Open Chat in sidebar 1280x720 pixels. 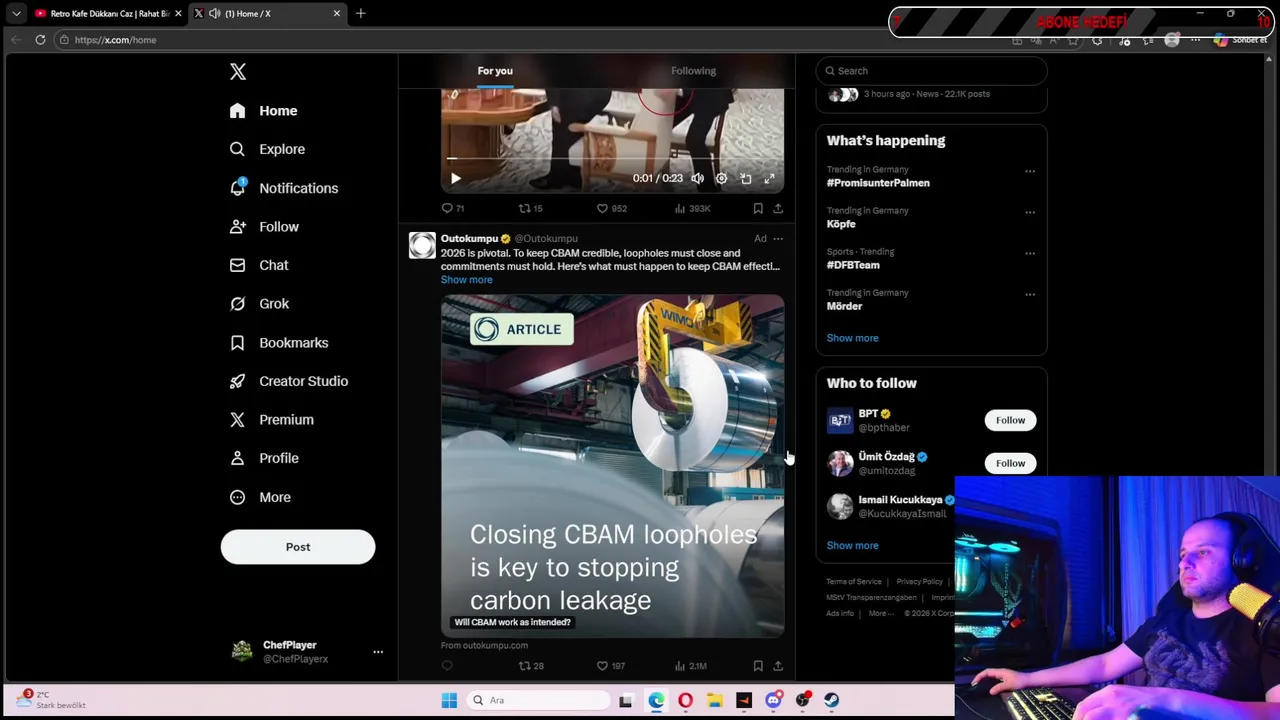pos(259,265)
